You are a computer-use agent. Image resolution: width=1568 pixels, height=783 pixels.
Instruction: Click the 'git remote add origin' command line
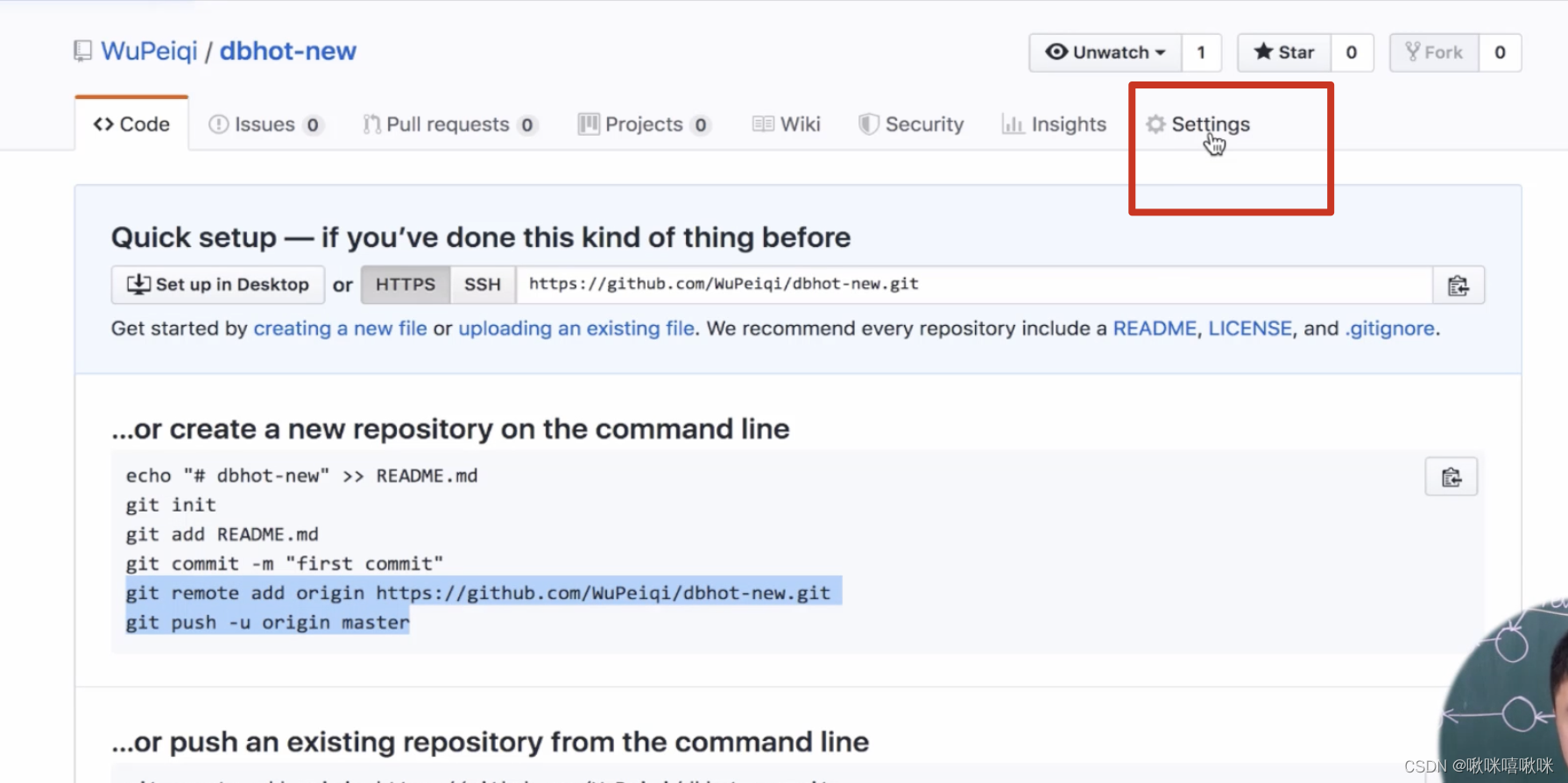click(x=478, y=593)
